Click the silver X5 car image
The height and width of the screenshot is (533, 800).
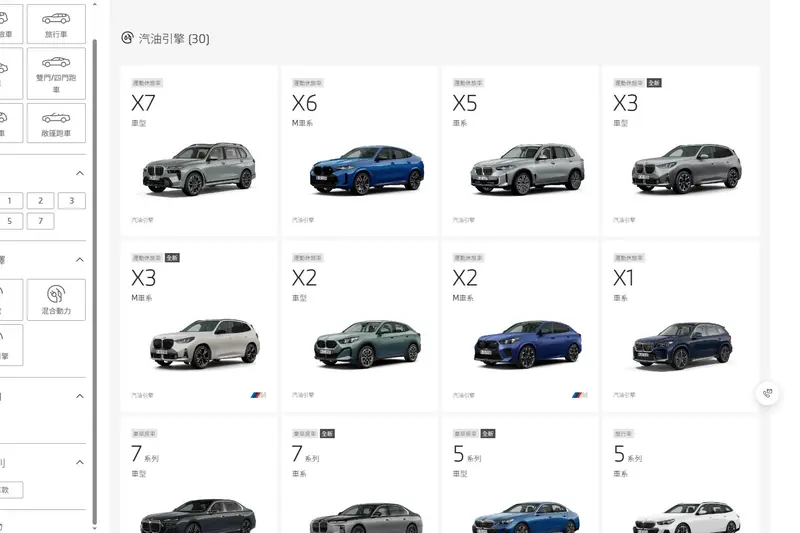(527, 169)
